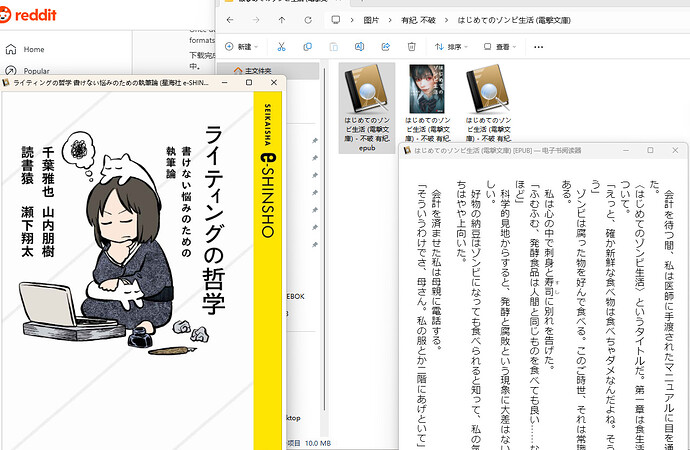Image resolution: width=690 pixels, height=450 pixels.
Task: Click the PC icon in address bar
Action: click(336, 20)
